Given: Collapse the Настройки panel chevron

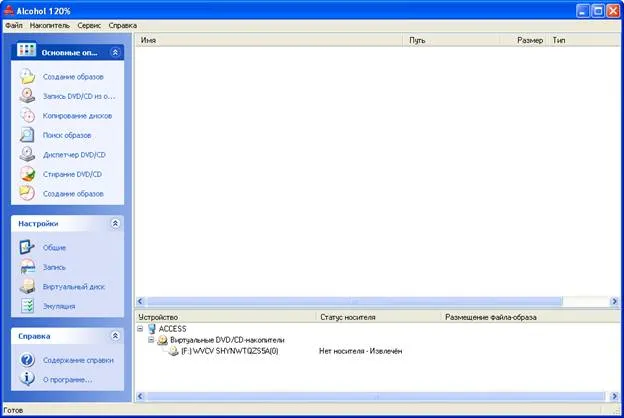Looking at the screenshot, I should point(115,223).
